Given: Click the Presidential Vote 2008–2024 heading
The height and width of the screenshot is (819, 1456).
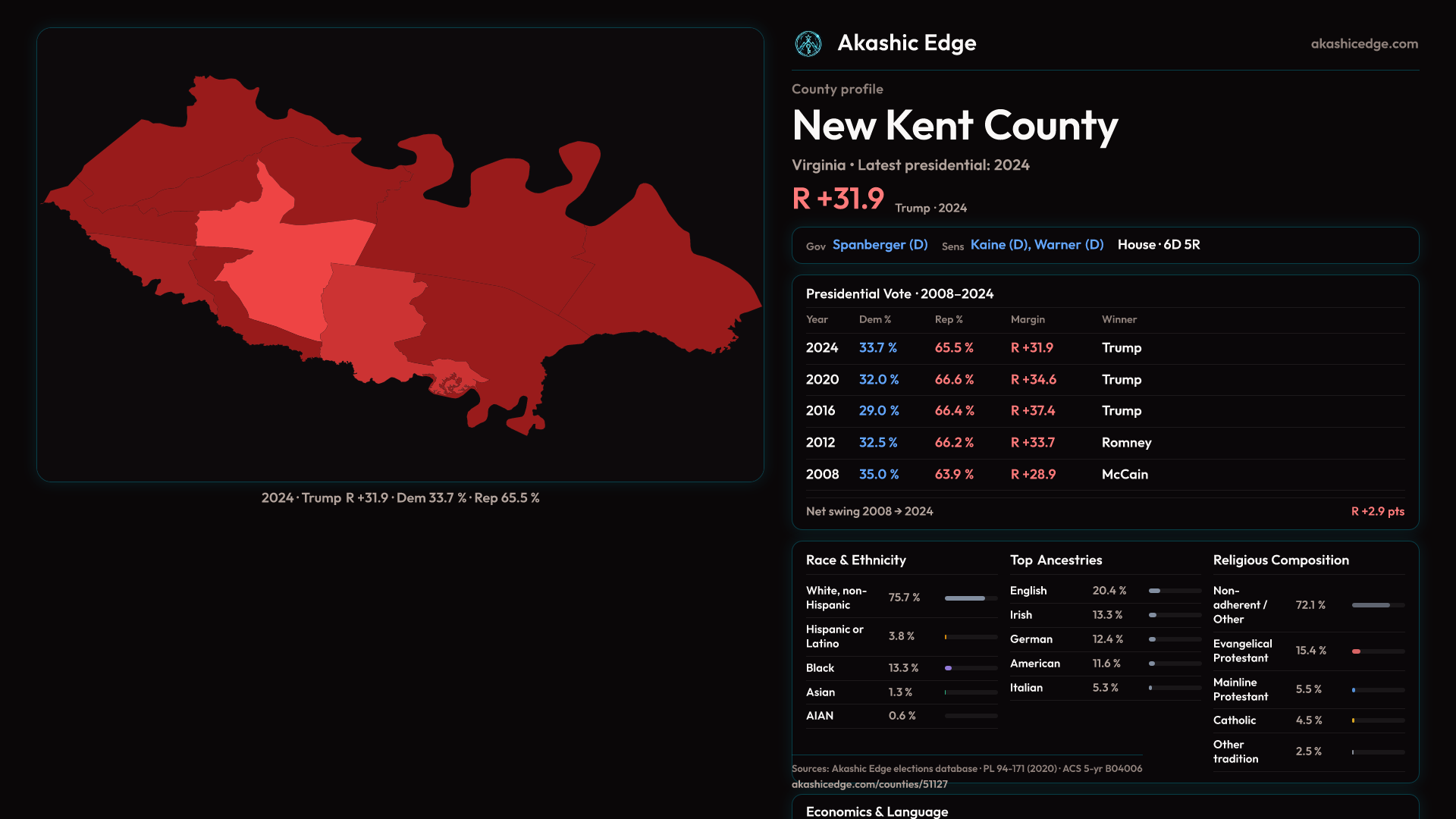Looking at the screenshot, I should coord(899,294).
